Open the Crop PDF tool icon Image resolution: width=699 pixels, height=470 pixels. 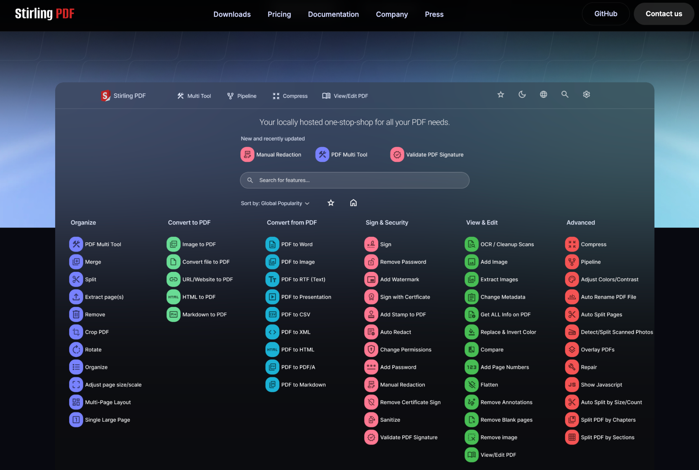pyautogui.click(x=76, y=332)
